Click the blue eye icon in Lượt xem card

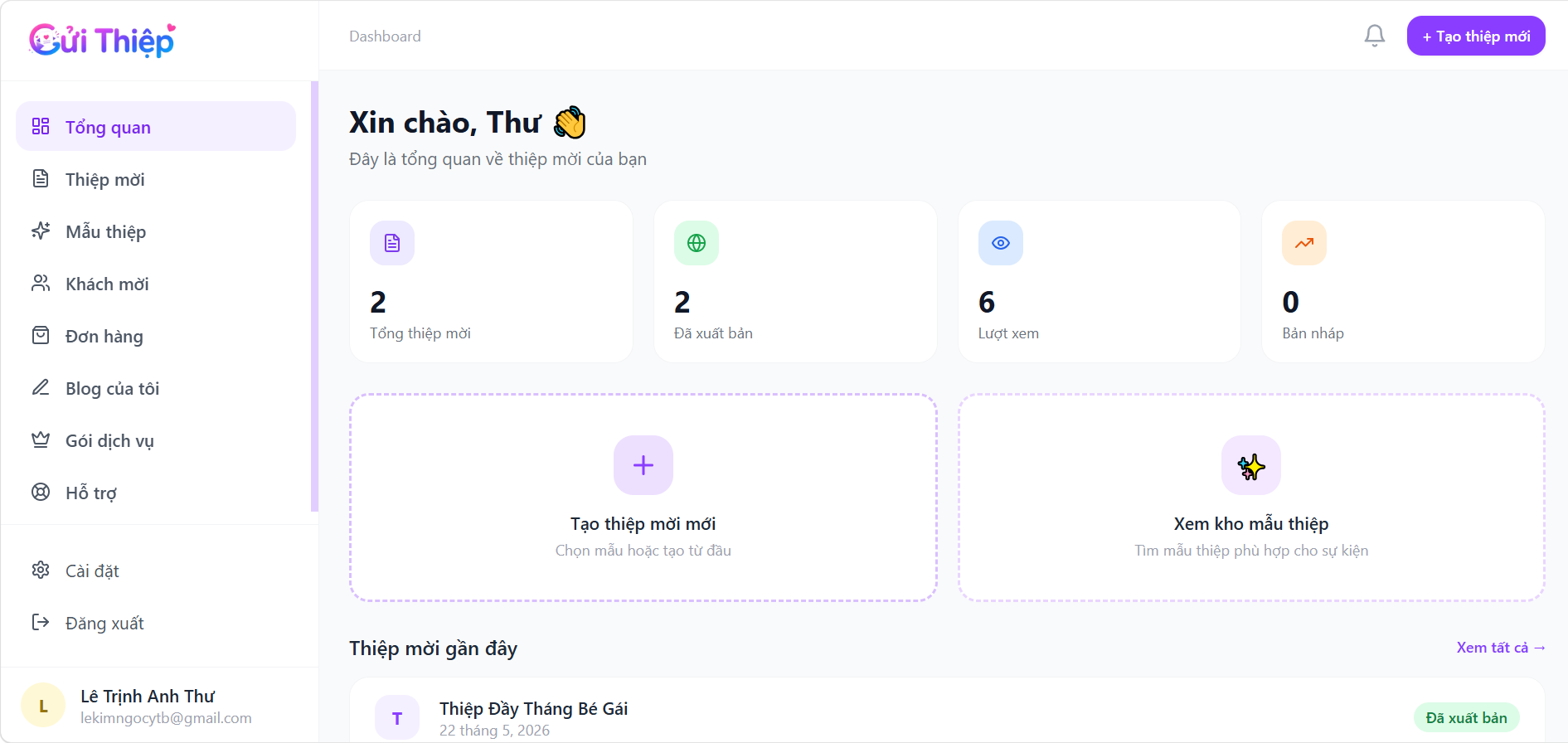(x=1001, y=243)
